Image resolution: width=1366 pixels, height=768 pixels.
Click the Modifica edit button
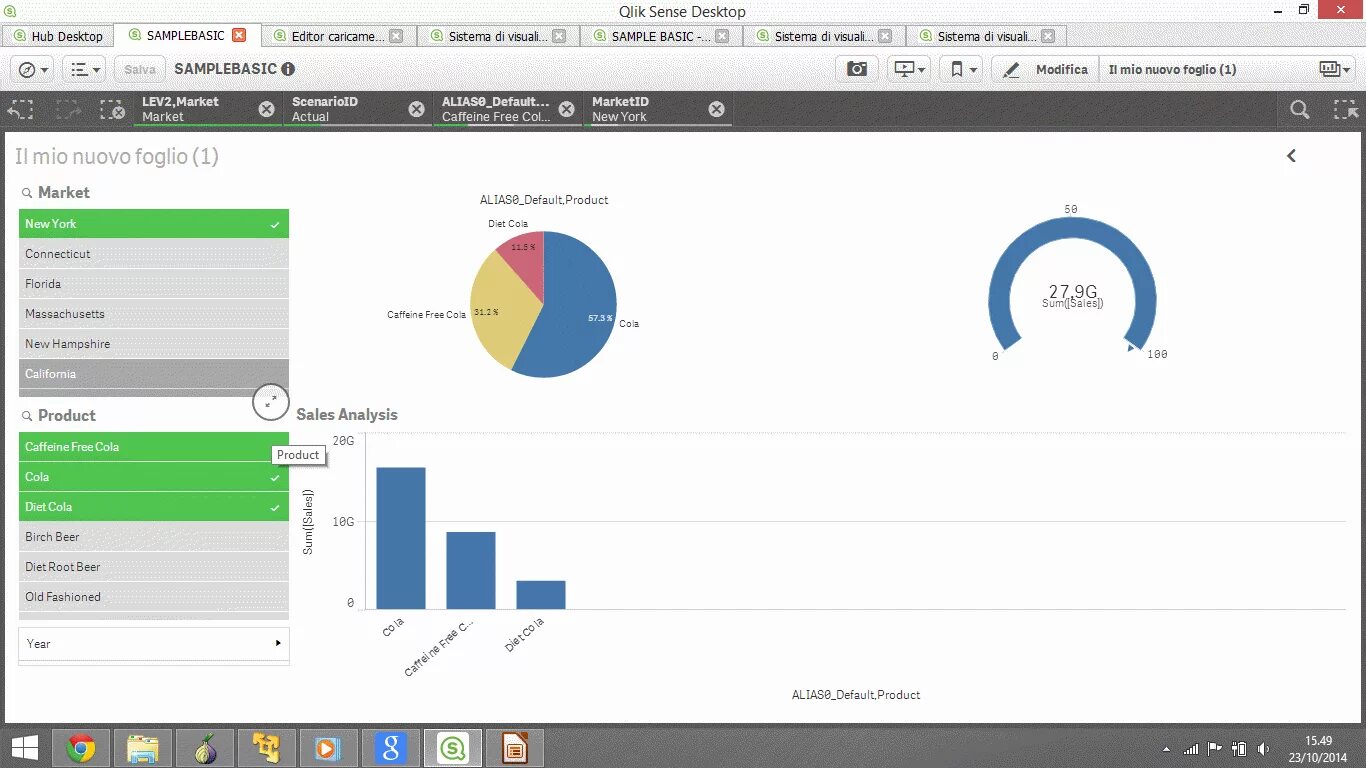[x=1045, y=69]
